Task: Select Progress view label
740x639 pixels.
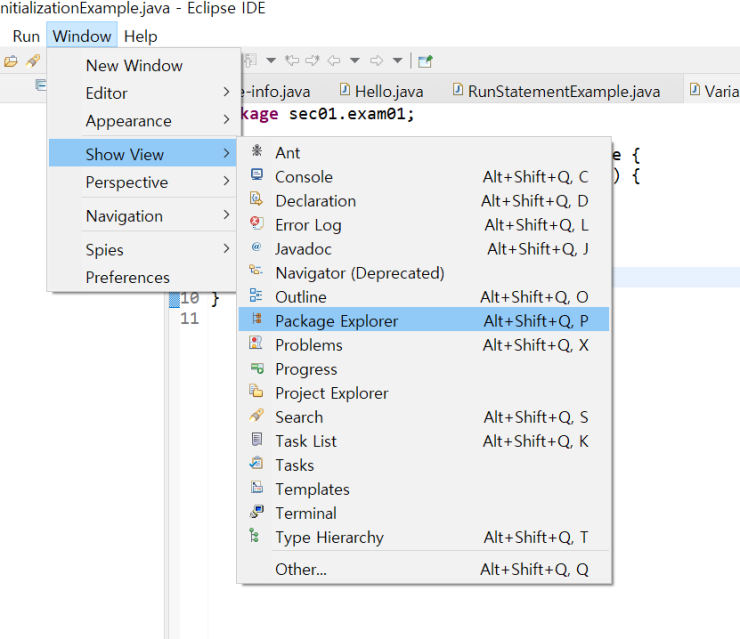Action: pos(306,369)
